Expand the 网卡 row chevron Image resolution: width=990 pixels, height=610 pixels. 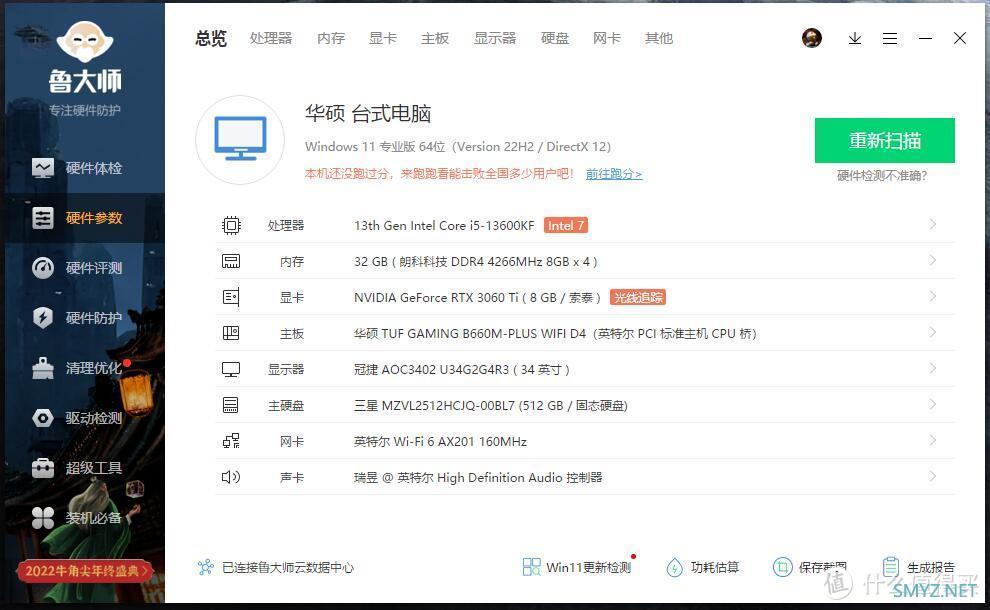click(x=933, y=440)
